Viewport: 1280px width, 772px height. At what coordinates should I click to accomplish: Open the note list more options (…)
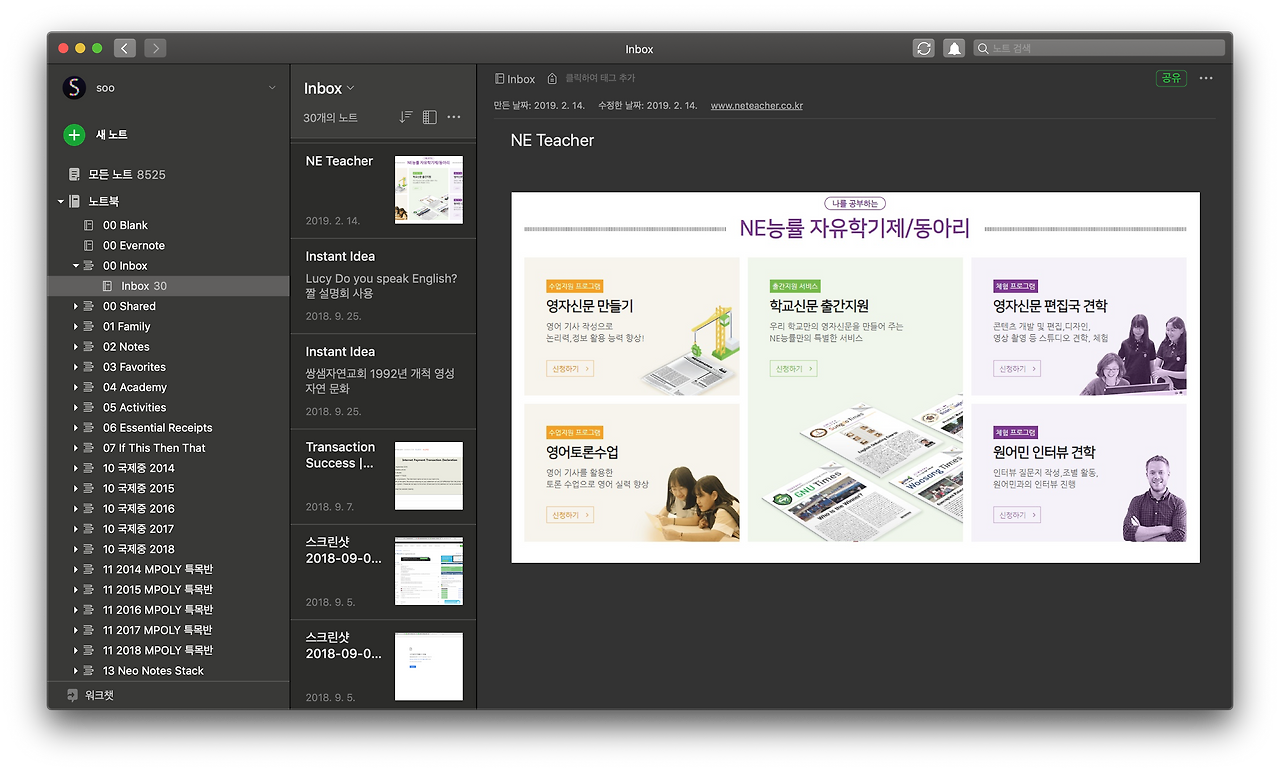454,117
